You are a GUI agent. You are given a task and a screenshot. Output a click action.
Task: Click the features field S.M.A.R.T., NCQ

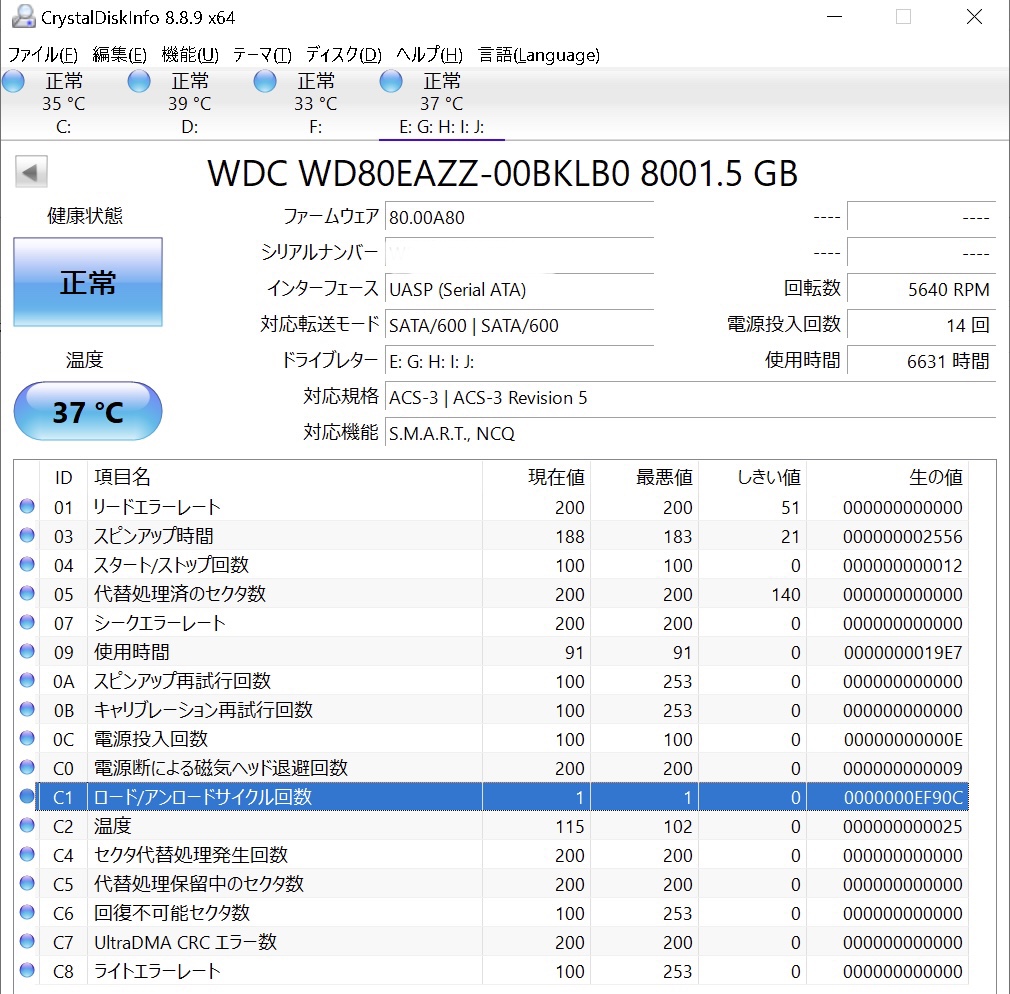[691, 434]
